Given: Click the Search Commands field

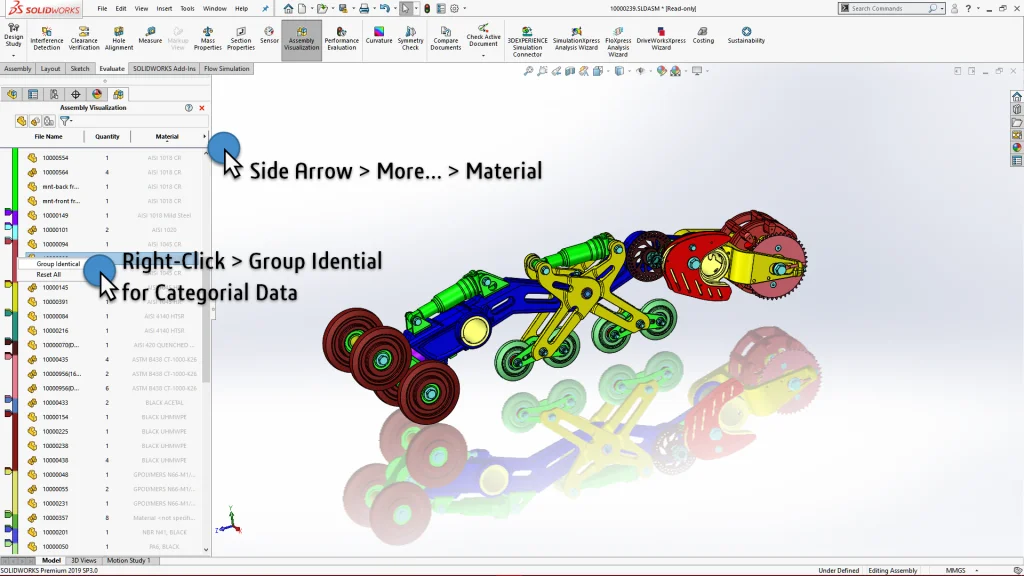Looking at the screenshot, I should click(x=890, y=8).
